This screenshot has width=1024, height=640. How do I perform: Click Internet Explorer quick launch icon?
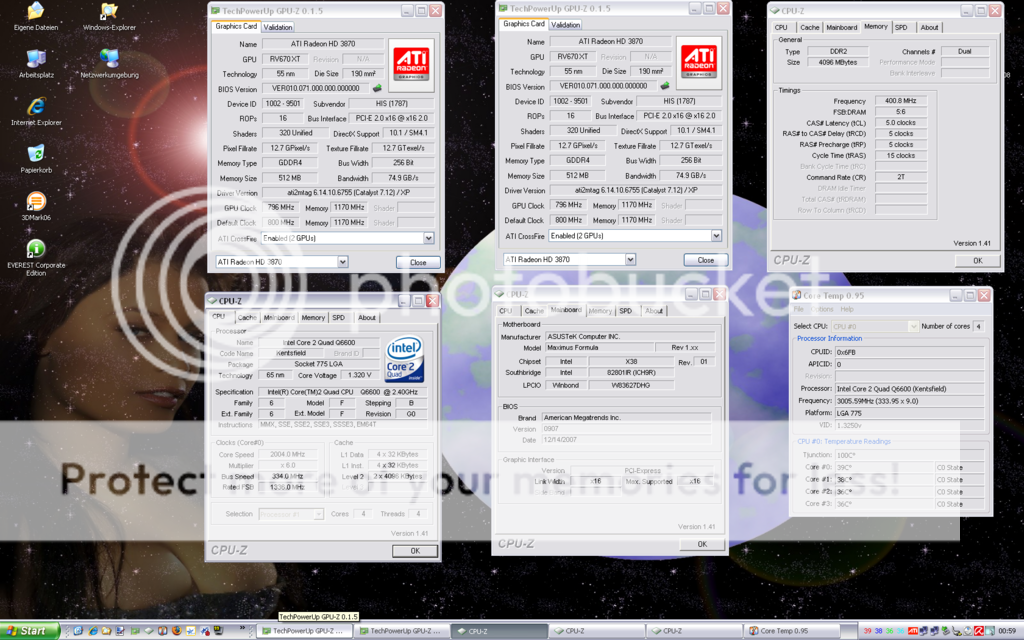click(93, 631)
